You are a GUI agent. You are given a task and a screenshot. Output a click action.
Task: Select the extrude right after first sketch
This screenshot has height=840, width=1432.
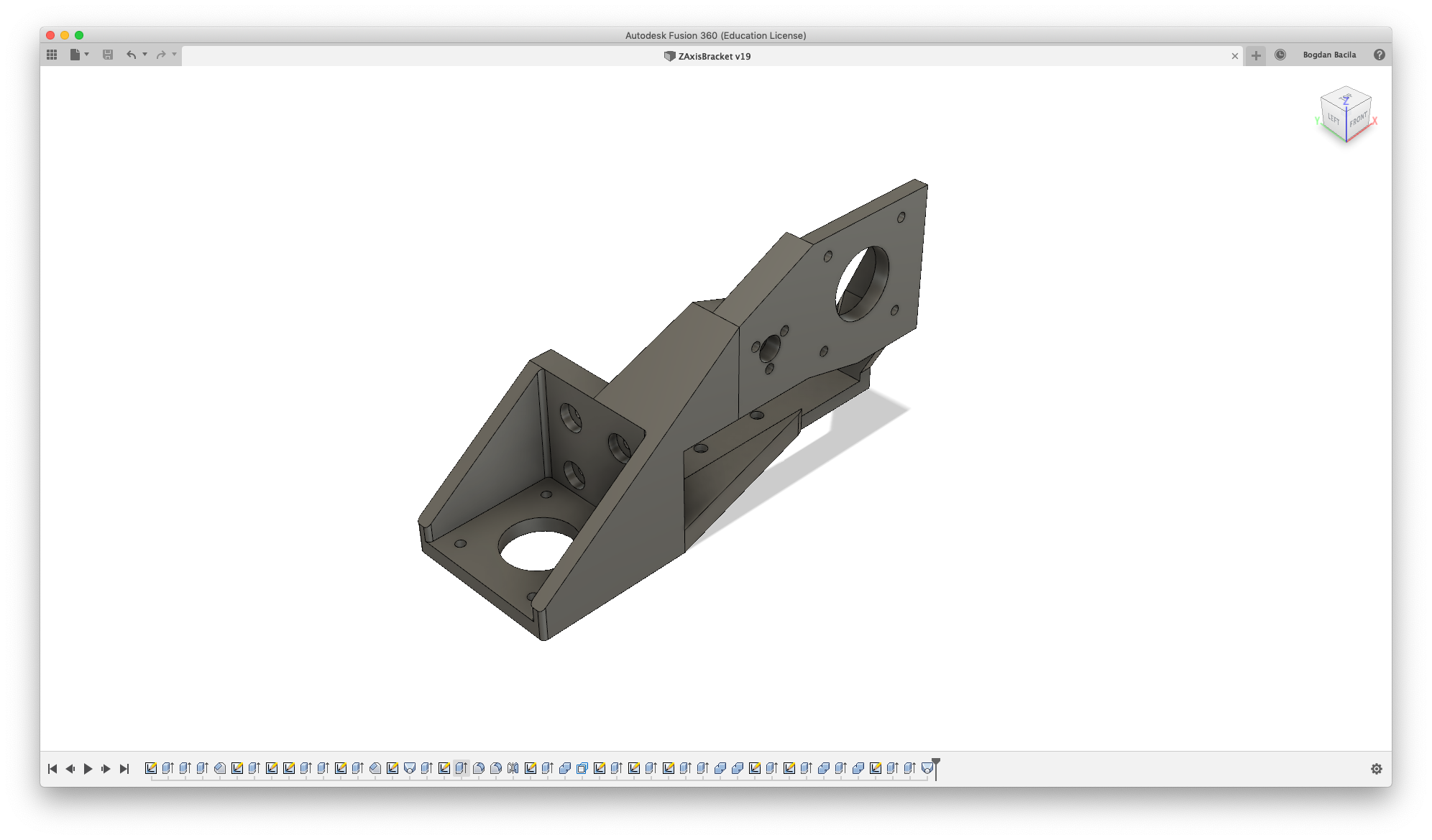tap(168, 768)
